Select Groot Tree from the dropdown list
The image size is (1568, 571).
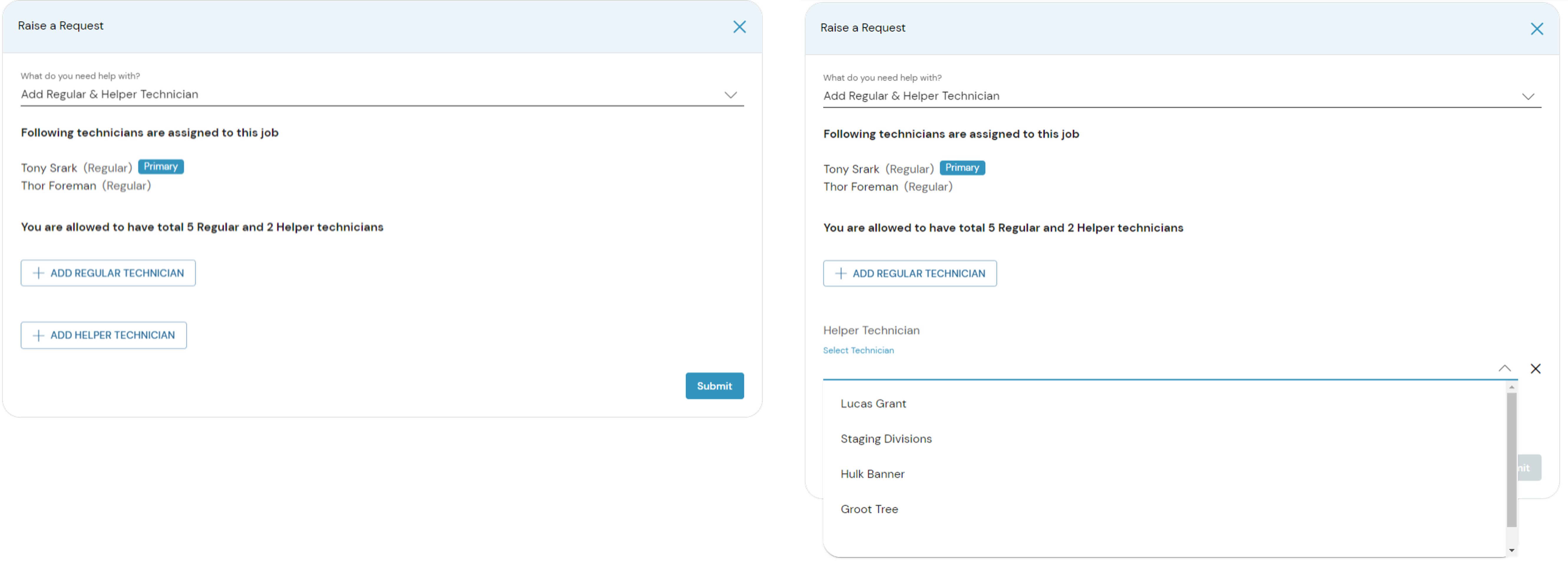click(869, 509)
